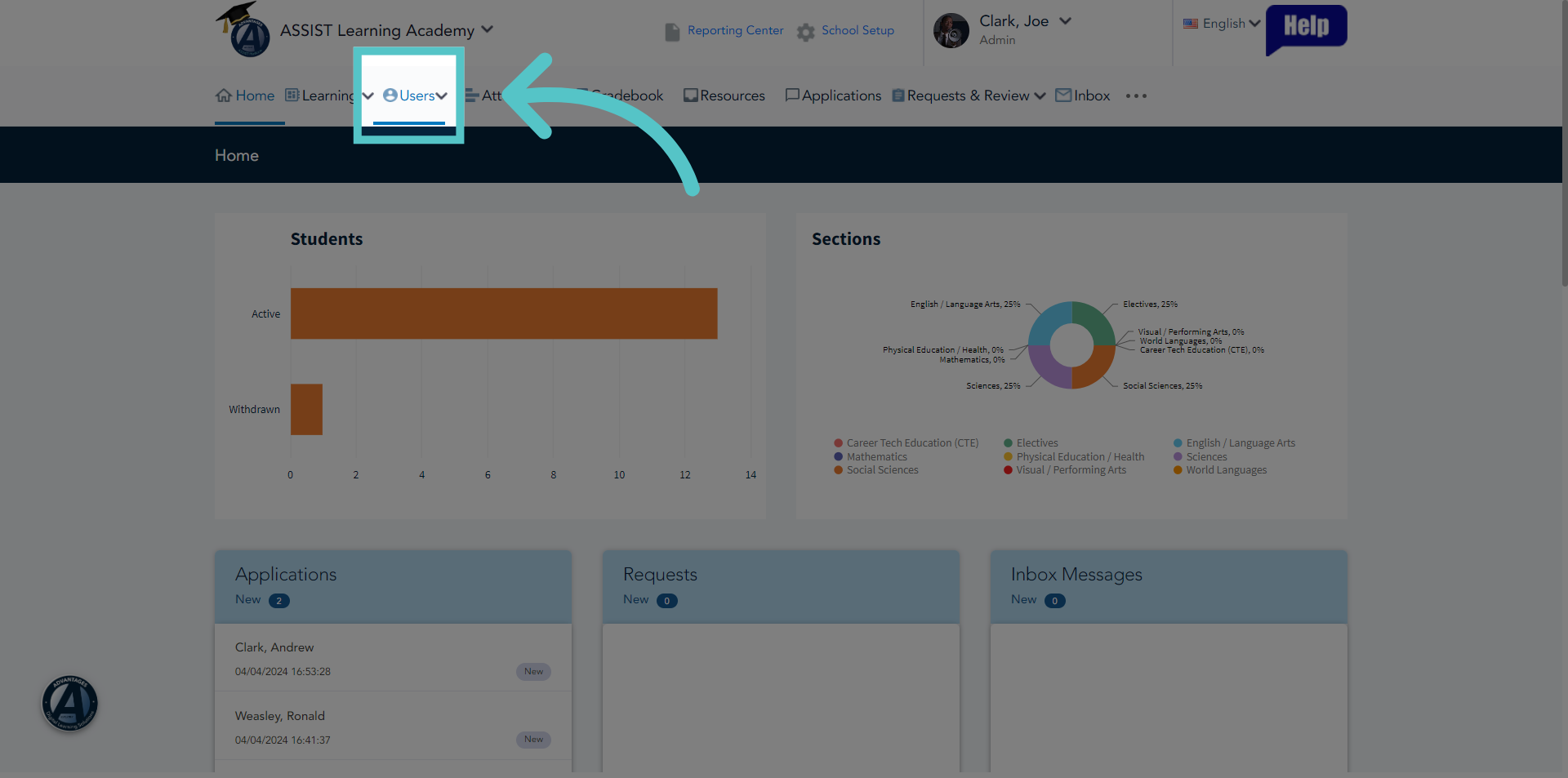Click the ASSIST Academy graduation cap logo
Image resolution: width=1568 pixels, height=778 pixels.
243,29
